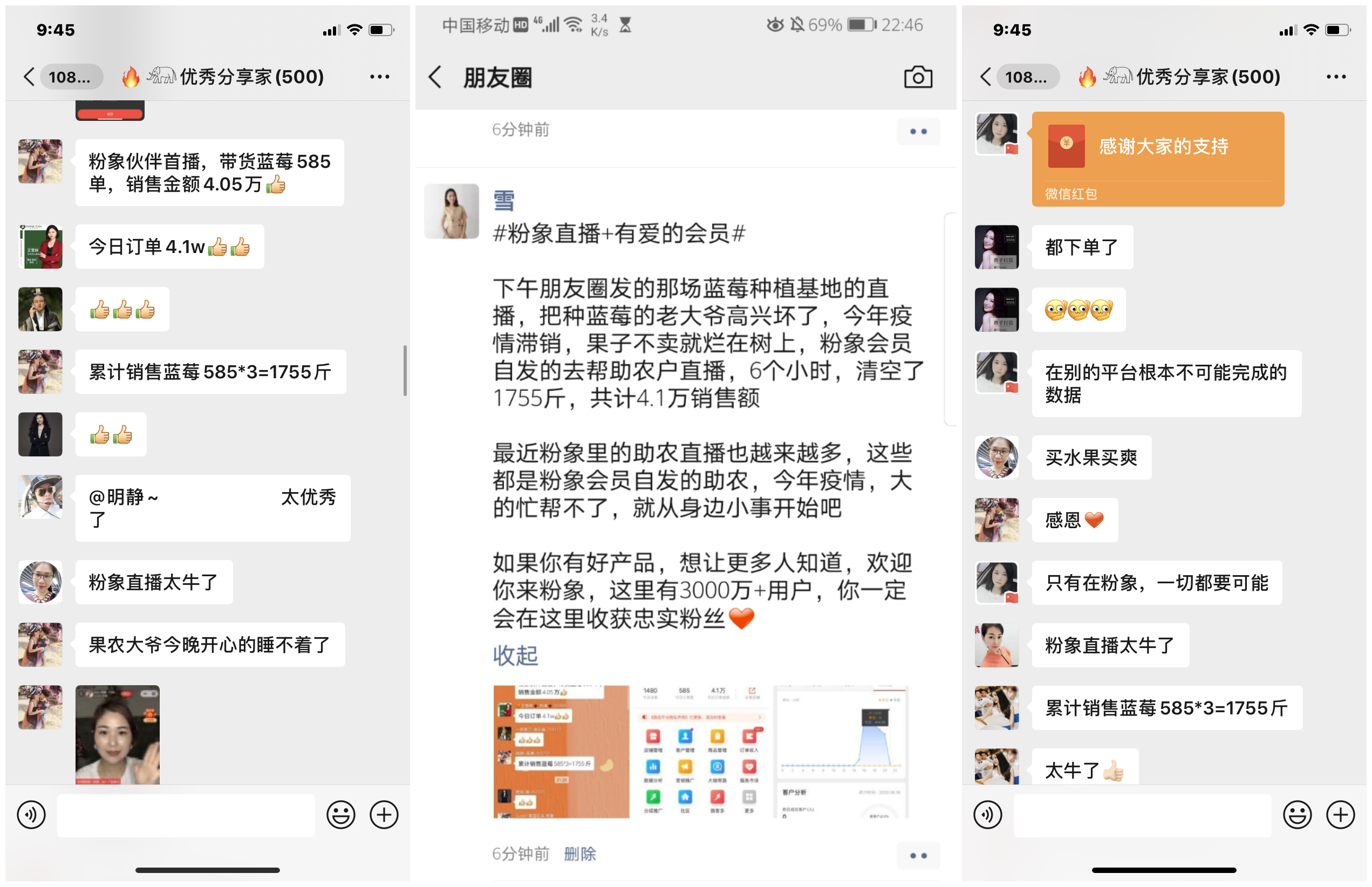Screen dimensions: 1372x887
Task: Tap 收起 to collapse post text
Action: pos(515,656)
